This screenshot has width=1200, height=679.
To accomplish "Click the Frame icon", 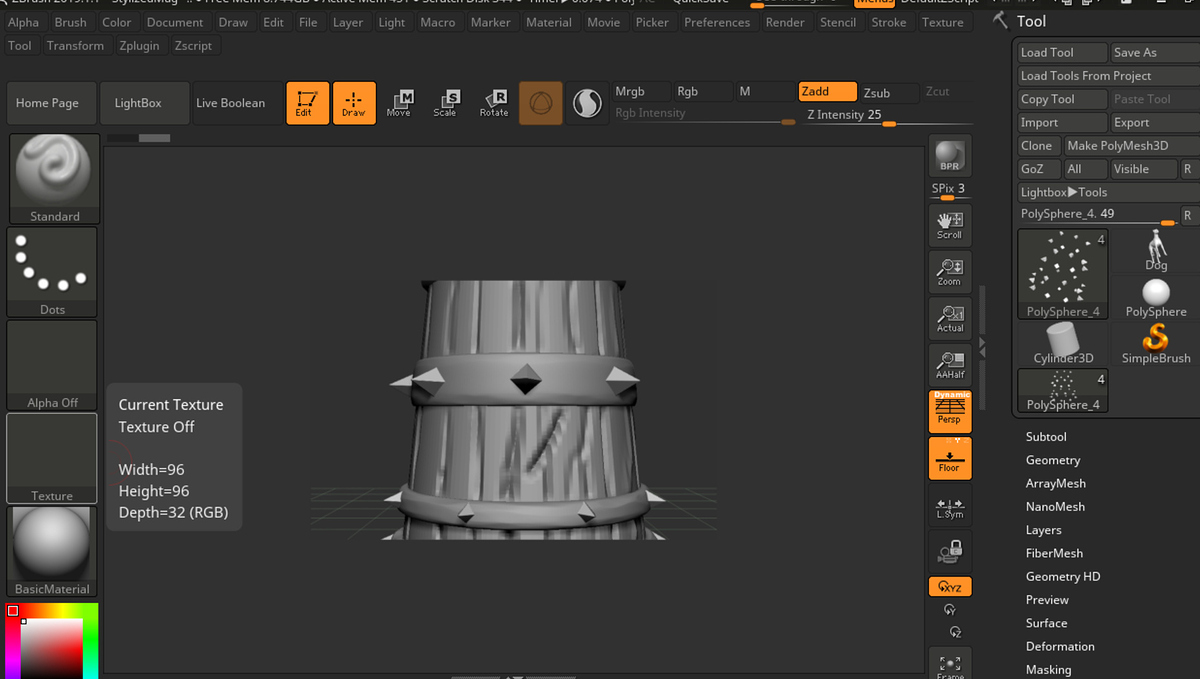I will 949,665.
